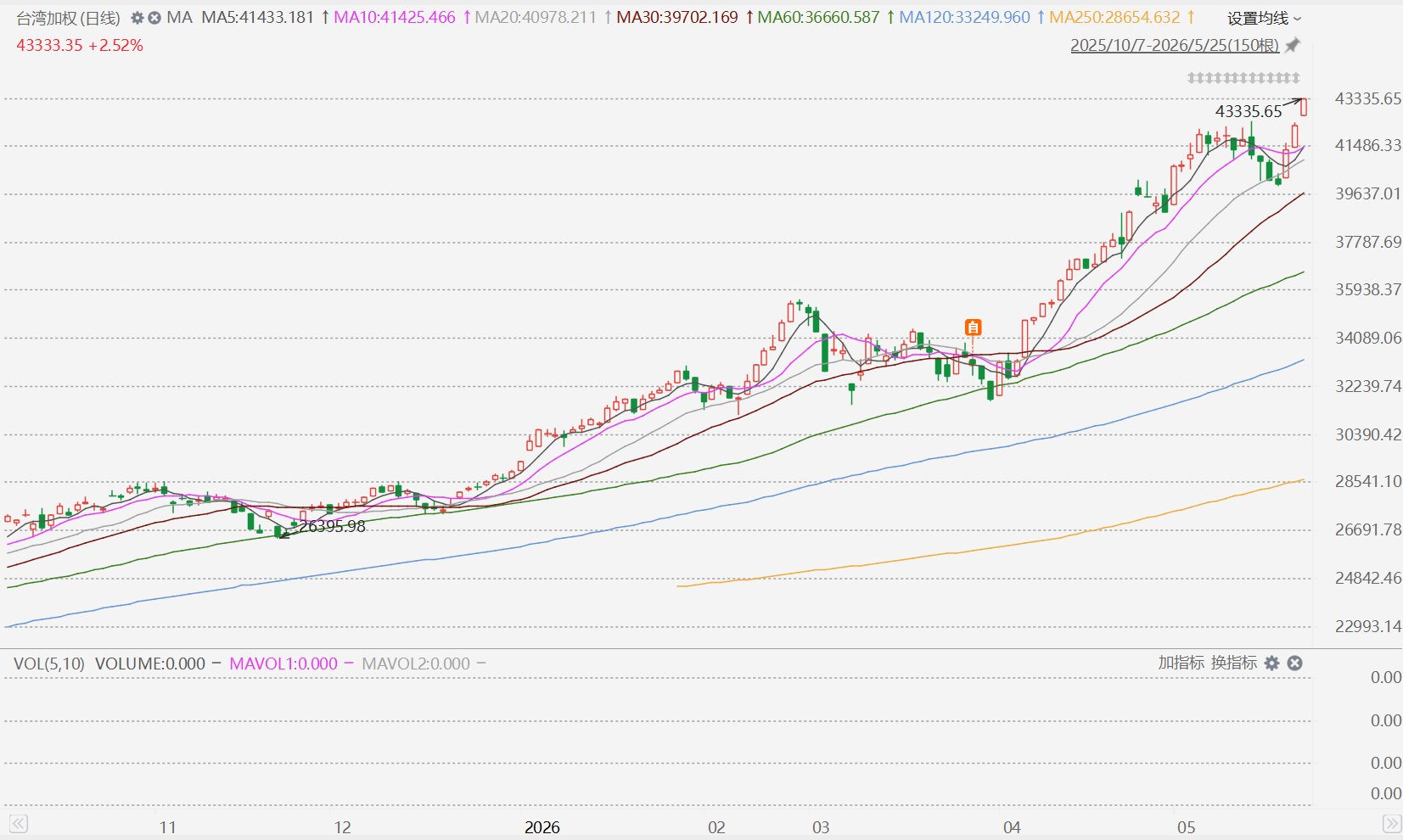Click the bottom-left chart navigation arrow icon
1403x840 pixels.
click(19, 824)
